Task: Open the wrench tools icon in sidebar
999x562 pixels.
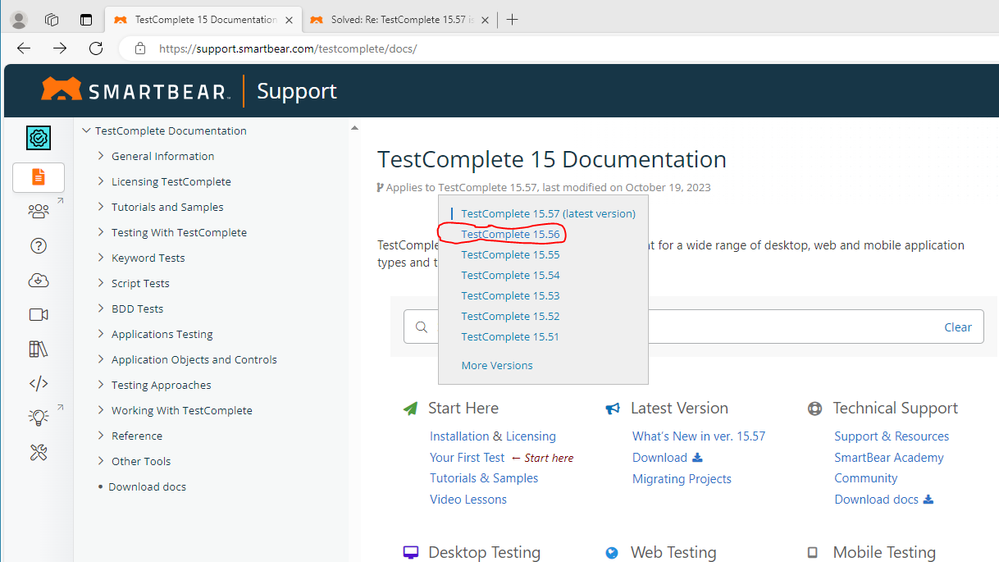Action: pos(38,452)
